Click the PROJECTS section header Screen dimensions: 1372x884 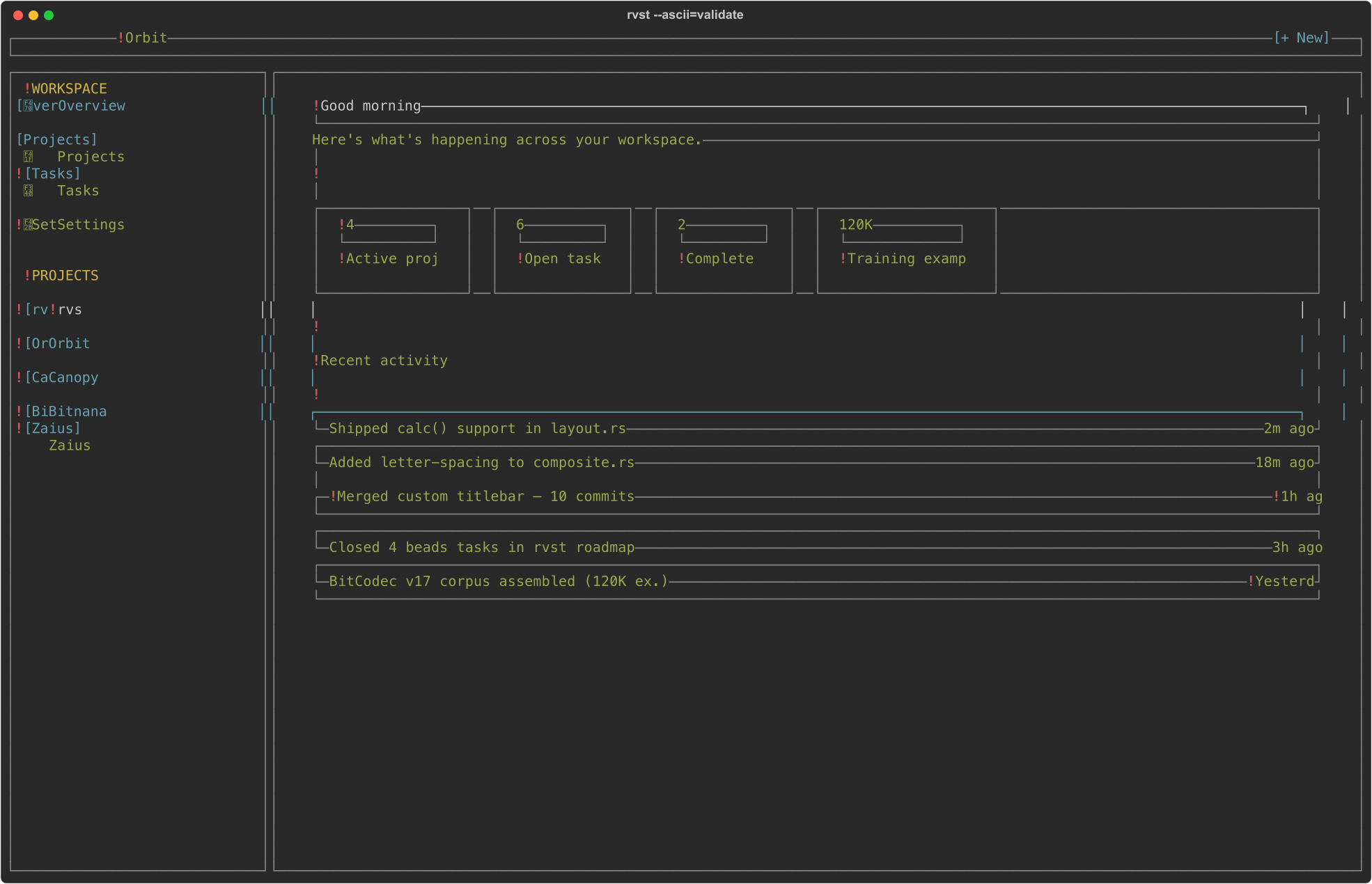click(65, 276)
